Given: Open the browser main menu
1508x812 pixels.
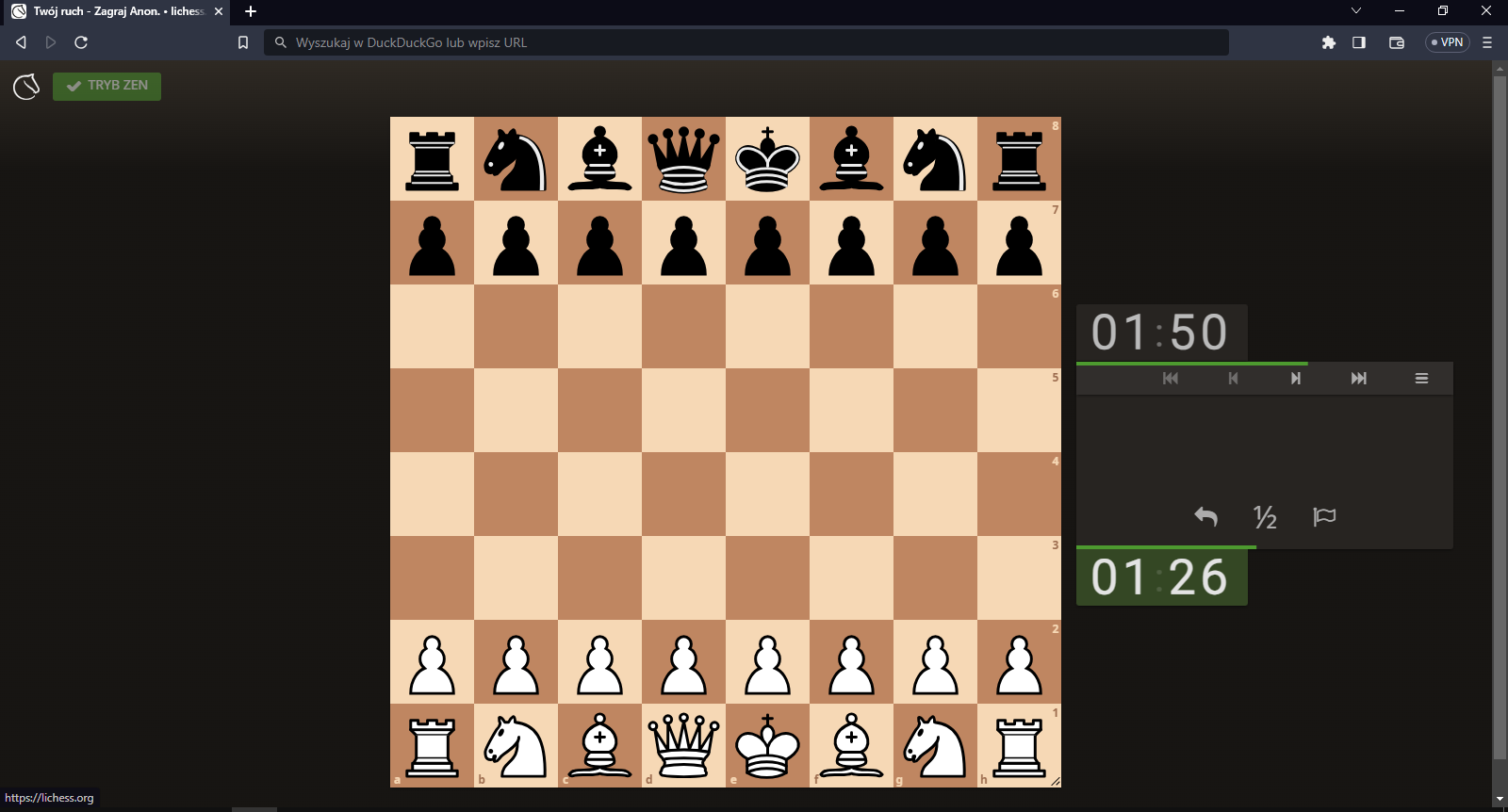Looking at the screenshot, I should [x=1487, y=42].
